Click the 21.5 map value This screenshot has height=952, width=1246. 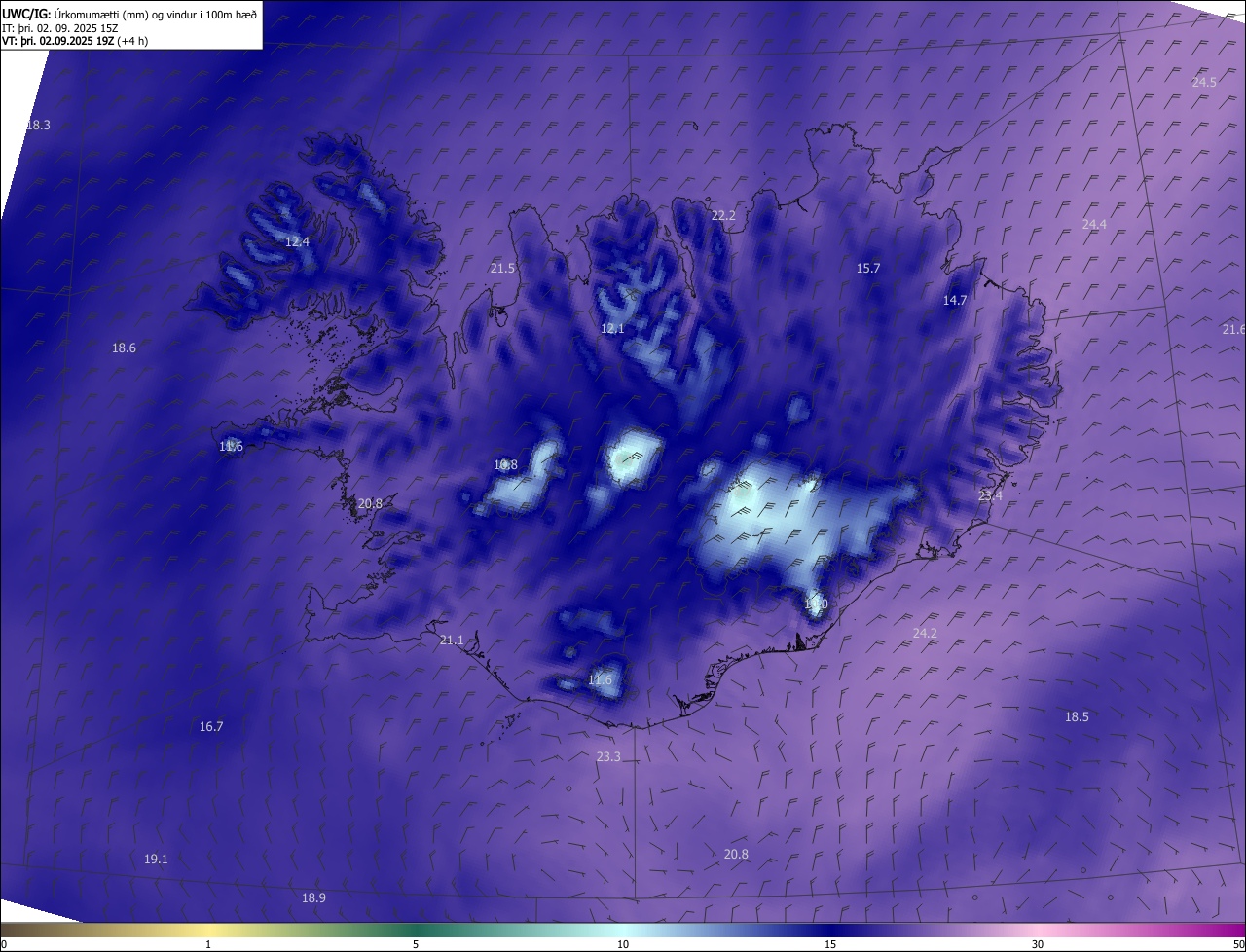502,268
